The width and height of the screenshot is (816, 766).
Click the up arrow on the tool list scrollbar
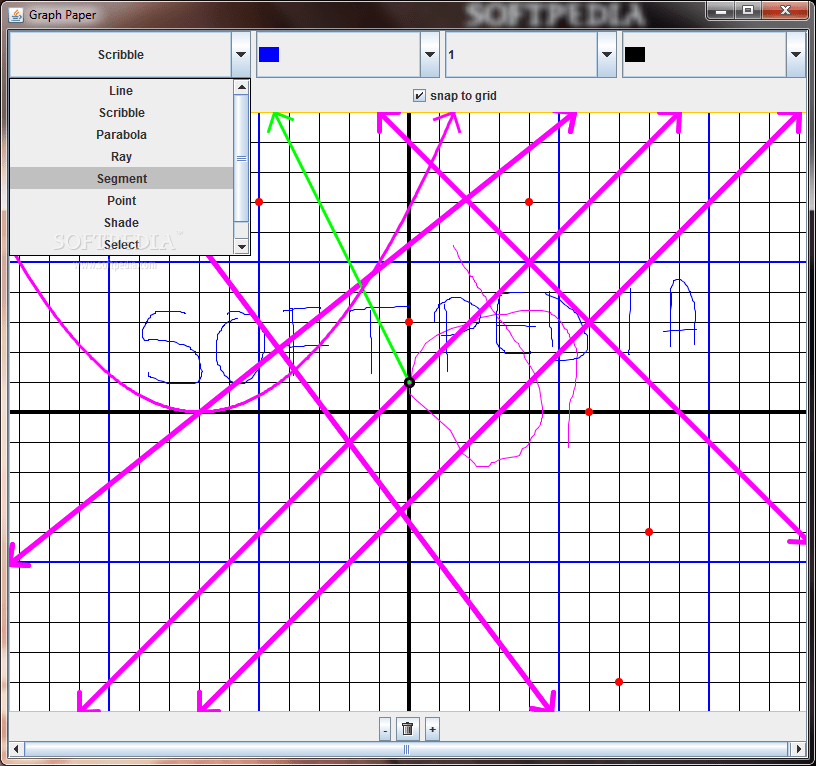pos(241,87)
